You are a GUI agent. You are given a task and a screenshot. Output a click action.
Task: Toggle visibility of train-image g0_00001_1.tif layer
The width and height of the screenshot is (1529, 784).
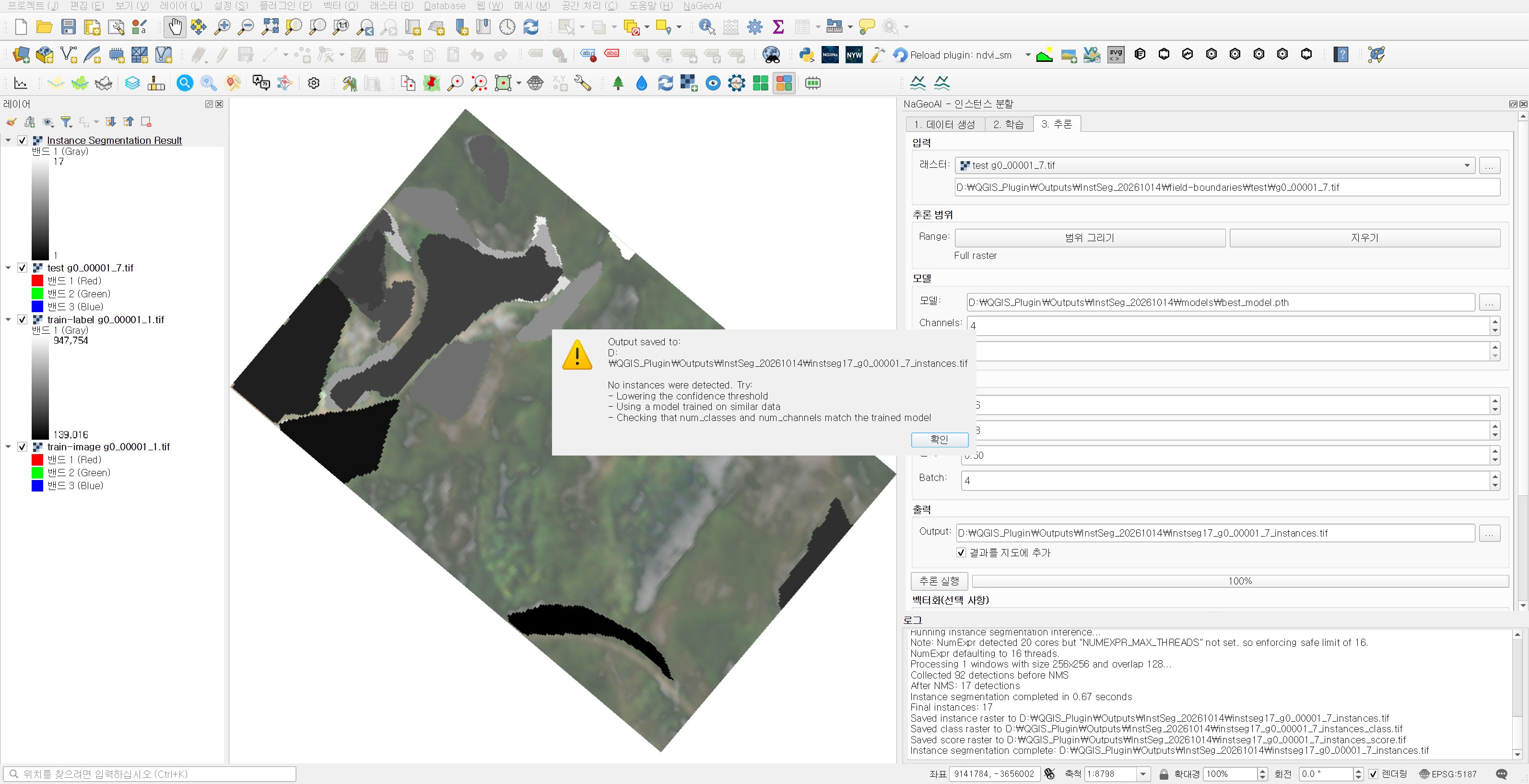(22, 447)
